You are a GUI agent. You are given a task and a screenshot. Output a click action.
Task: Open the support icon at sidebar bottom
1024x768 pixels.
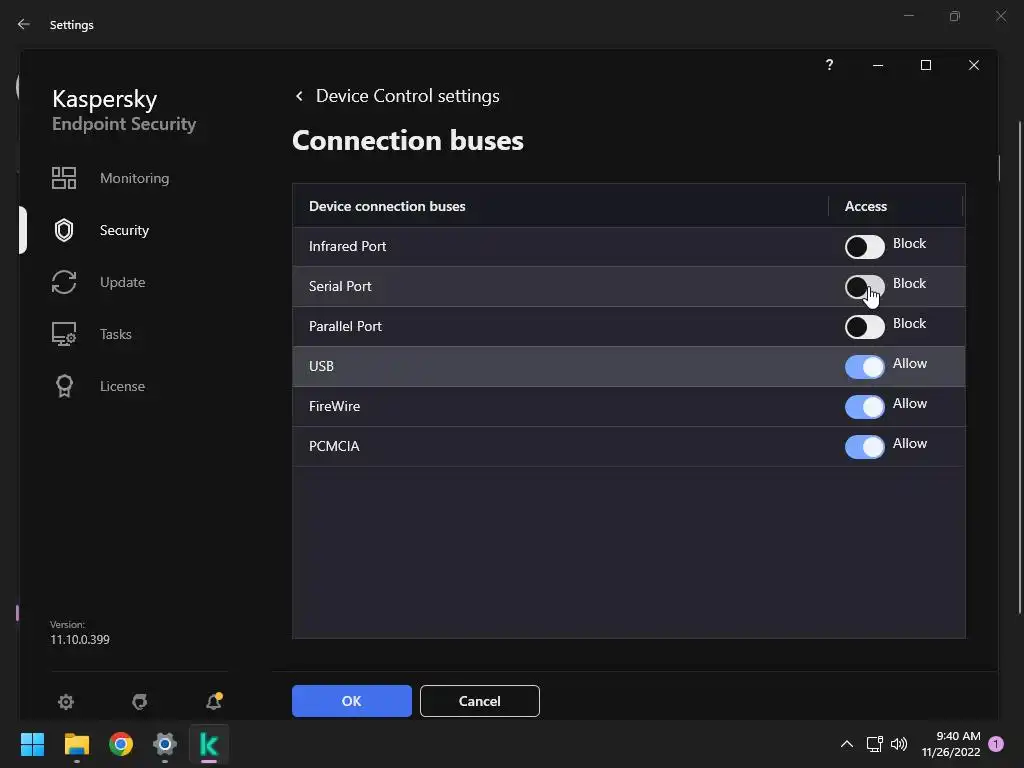tap(140, 701)
